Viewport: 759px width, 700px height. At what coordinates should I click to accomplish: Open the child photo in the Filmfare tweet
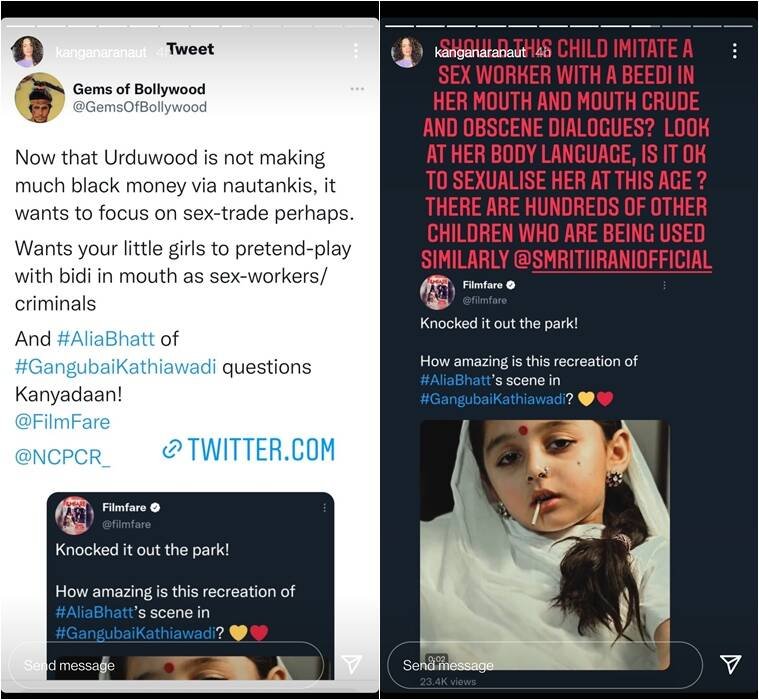click(x=544, y=540)
